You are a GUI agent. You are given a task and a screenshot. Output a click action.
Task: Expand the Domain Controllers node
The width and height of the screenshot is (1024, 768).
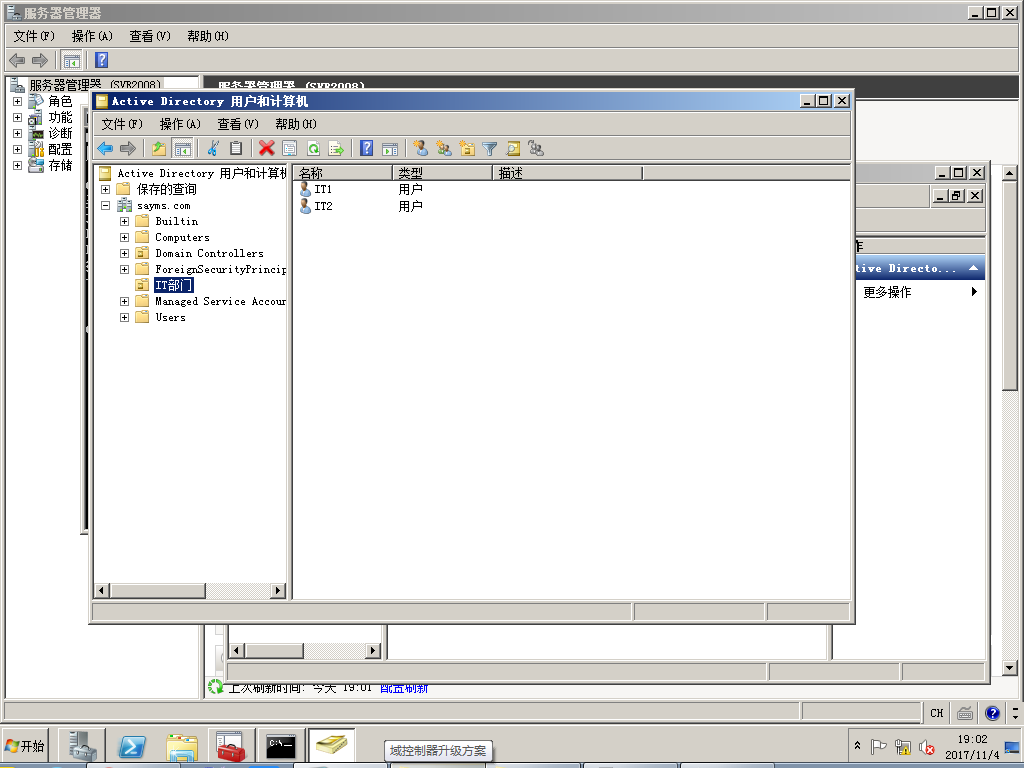coord(124,253)
